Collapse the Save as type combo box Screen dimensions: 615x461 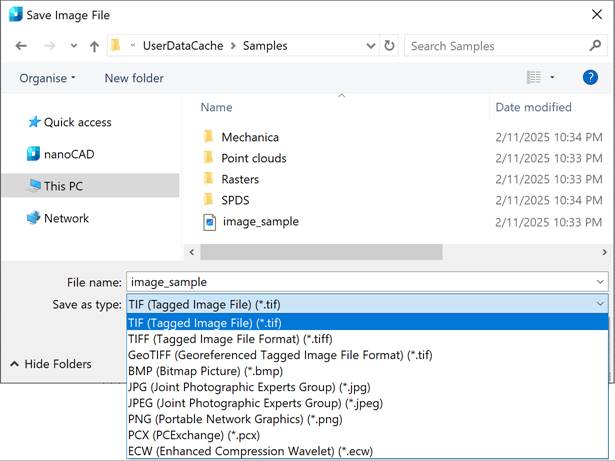[x=600, y=304]
